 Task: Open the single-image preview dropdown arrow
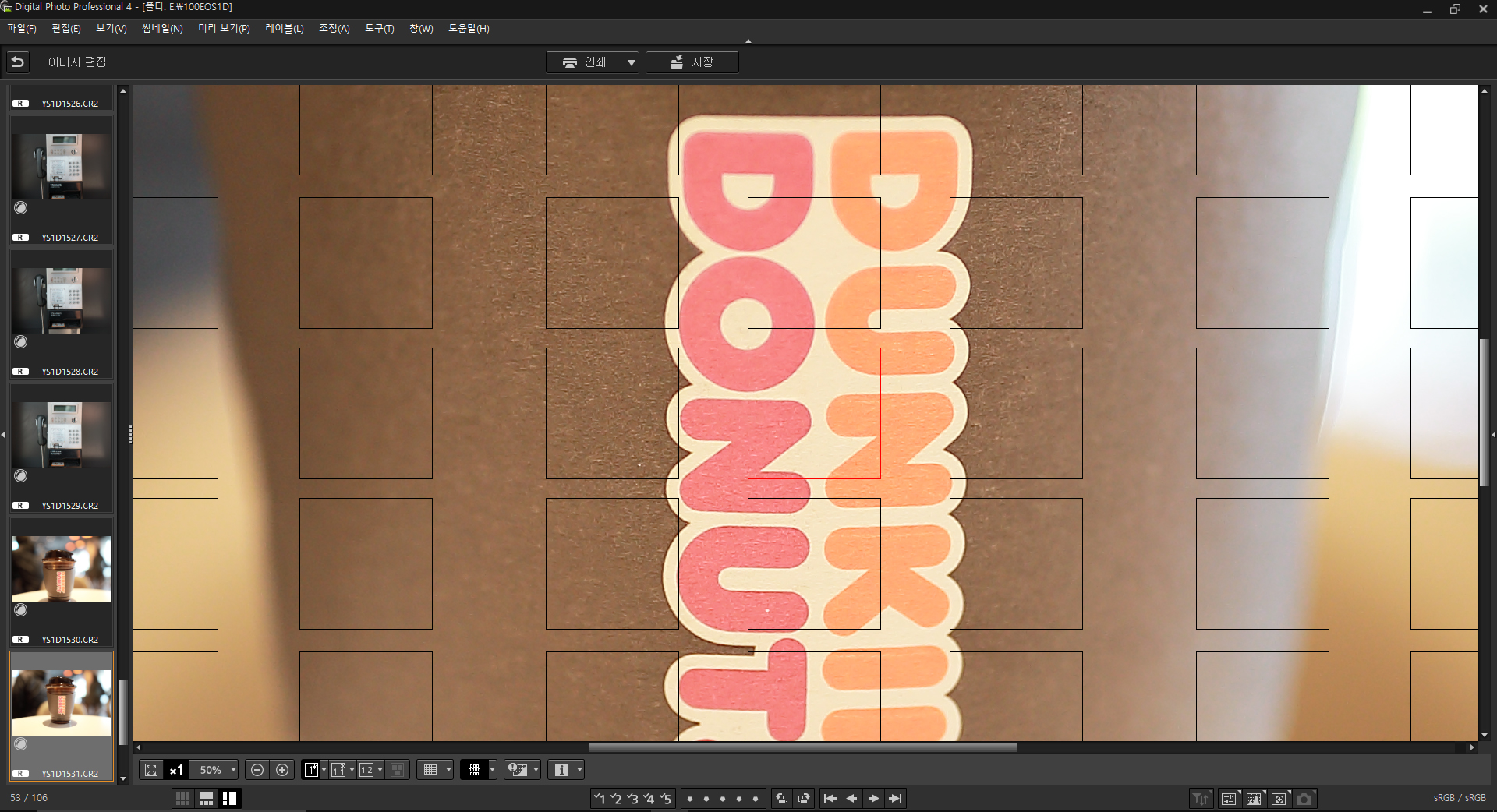click(x=324, y=770)
